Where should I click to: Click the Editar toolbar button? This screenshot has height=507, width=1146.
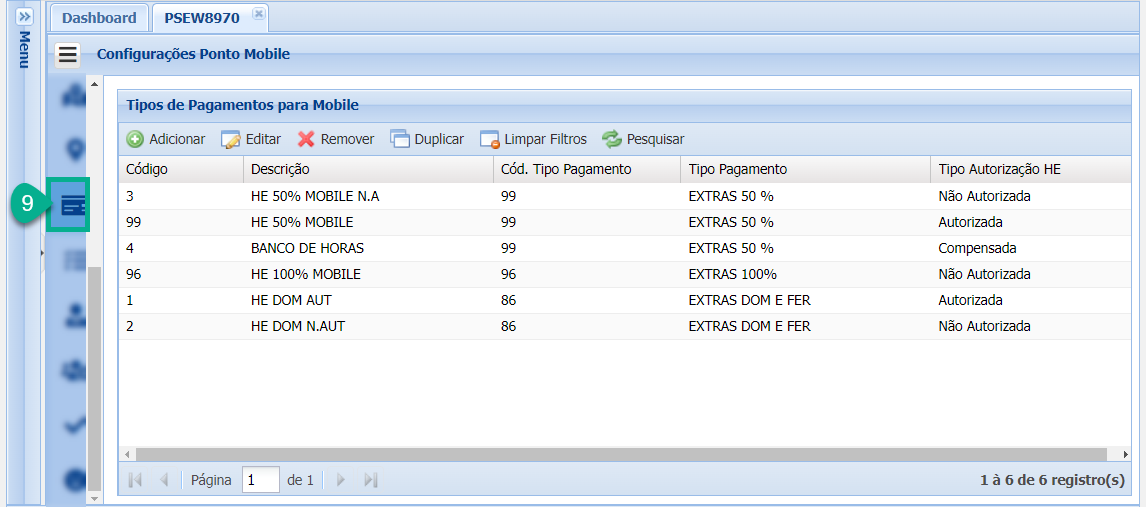[251, 139]
